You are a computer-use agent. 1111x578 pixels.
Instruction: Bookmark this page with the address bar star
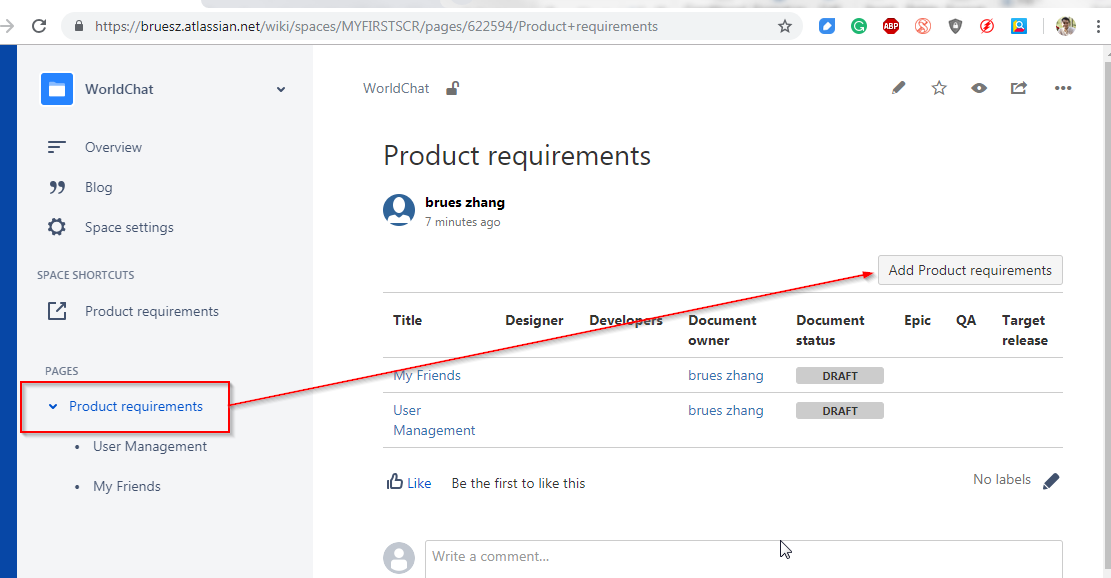[x=784, y=26]
